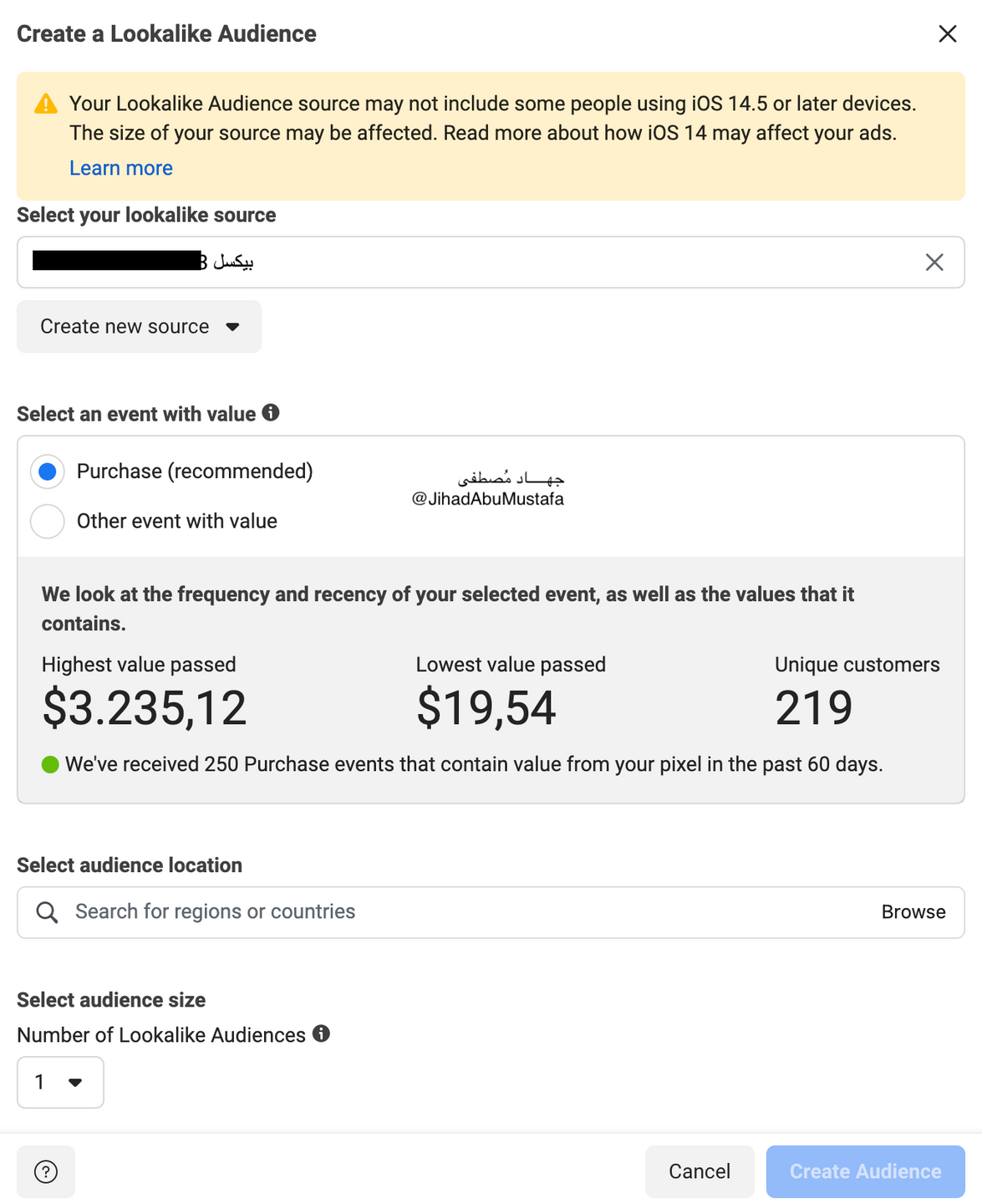Click the Unique customers count 219

coord(813,708)
